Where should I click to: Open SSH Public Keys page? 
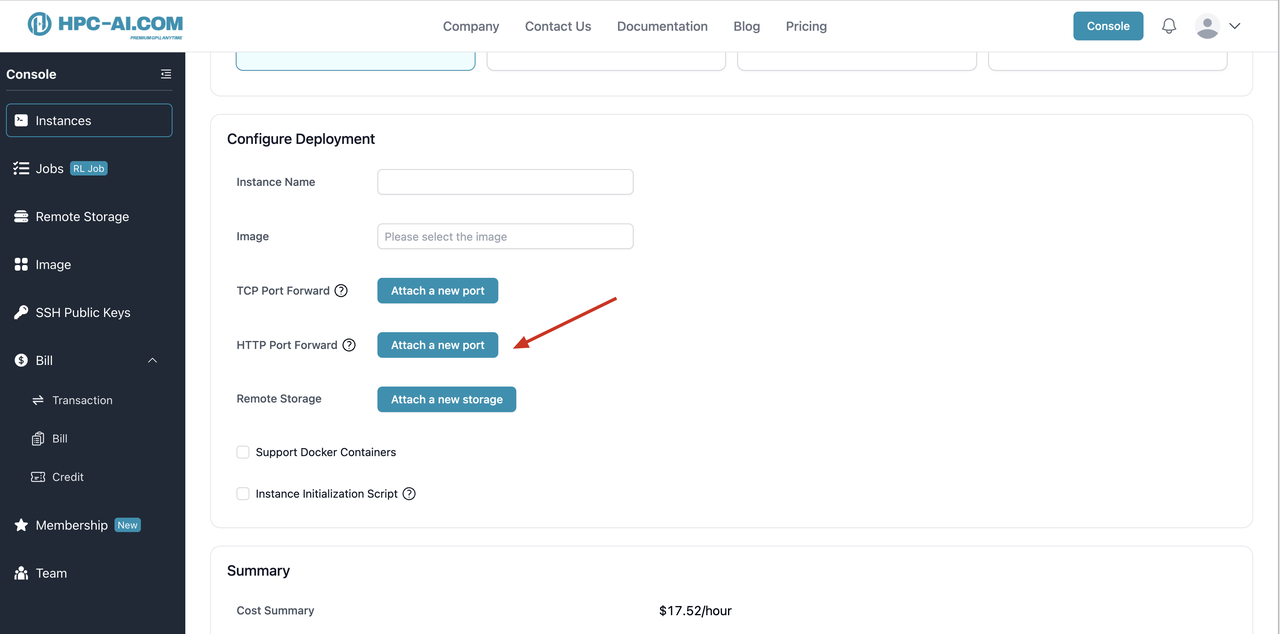(82, 312)
